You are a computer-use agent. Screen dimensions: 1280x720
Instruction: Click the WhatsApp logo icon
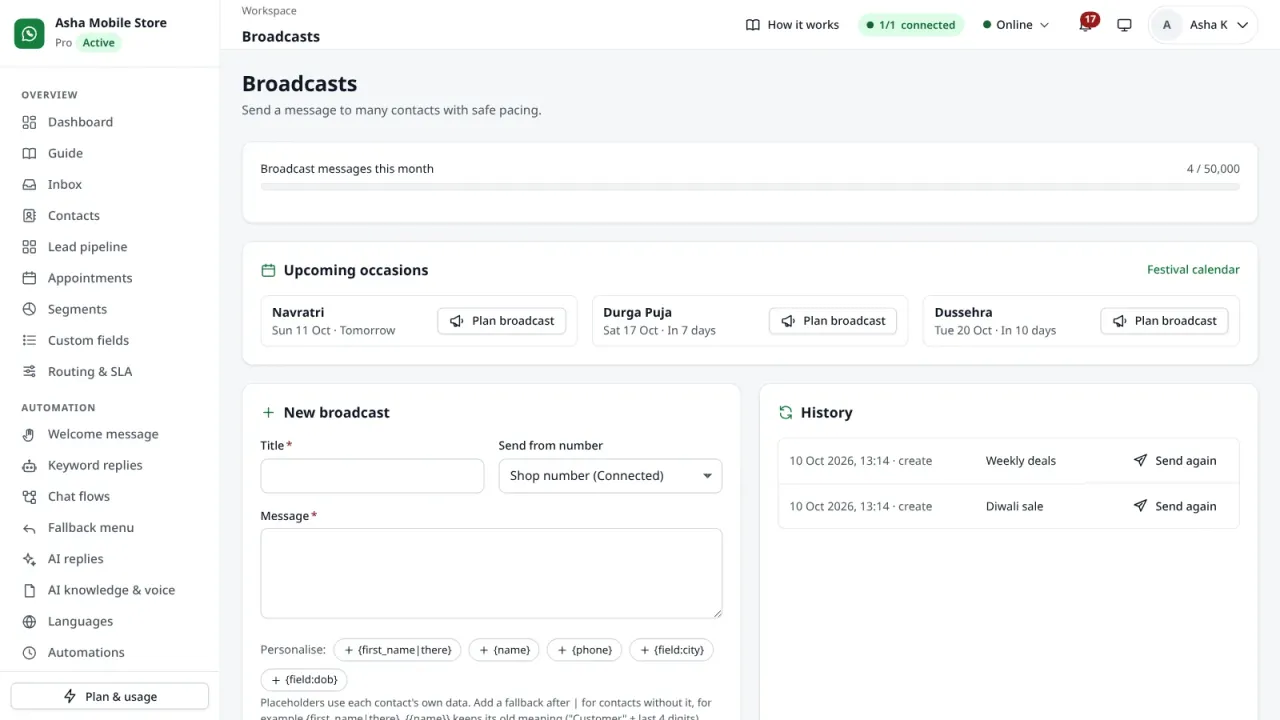point(30,33)
